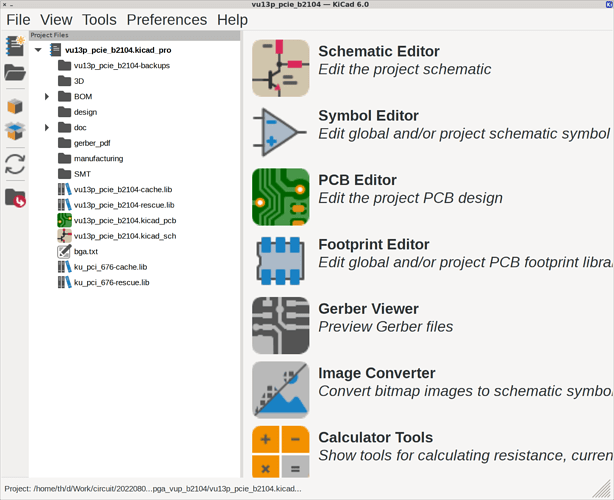Click the Gerber Viewer title text
The width and height of the screenshot is (614, 500).
(x=368, y=309)
